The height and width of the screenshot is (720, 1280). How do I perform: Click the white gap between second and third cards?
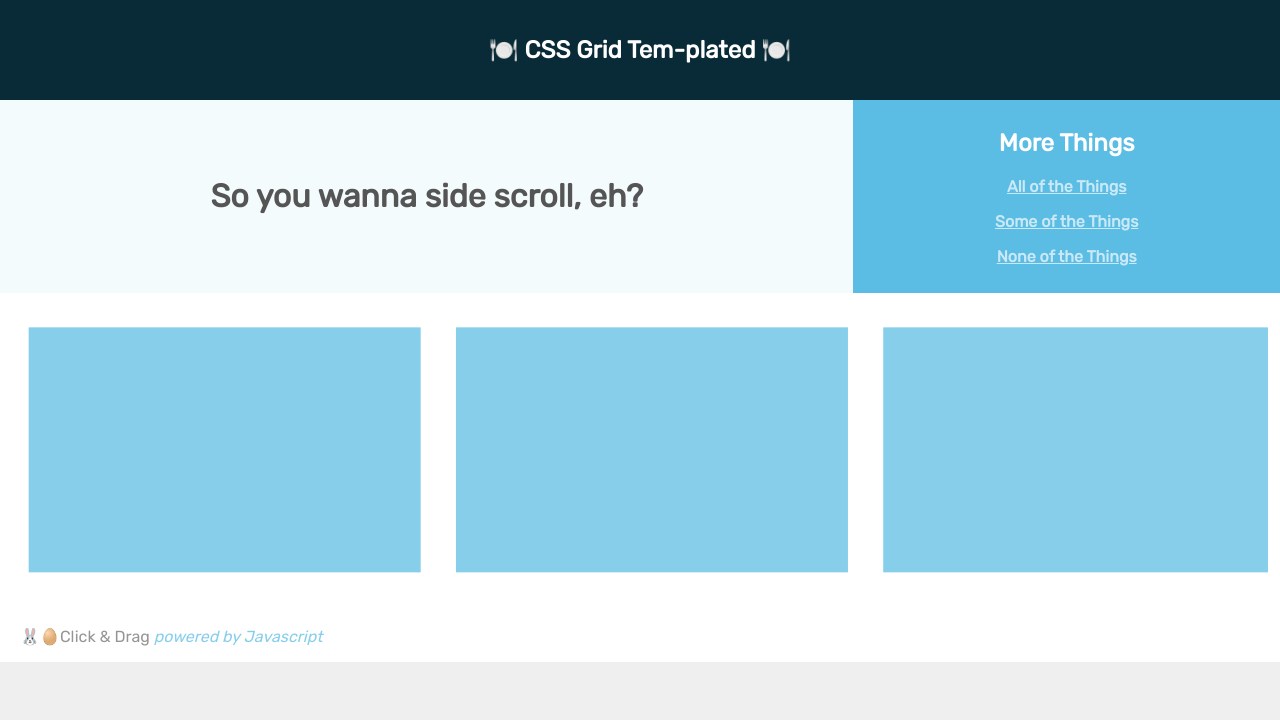(865, 450)
